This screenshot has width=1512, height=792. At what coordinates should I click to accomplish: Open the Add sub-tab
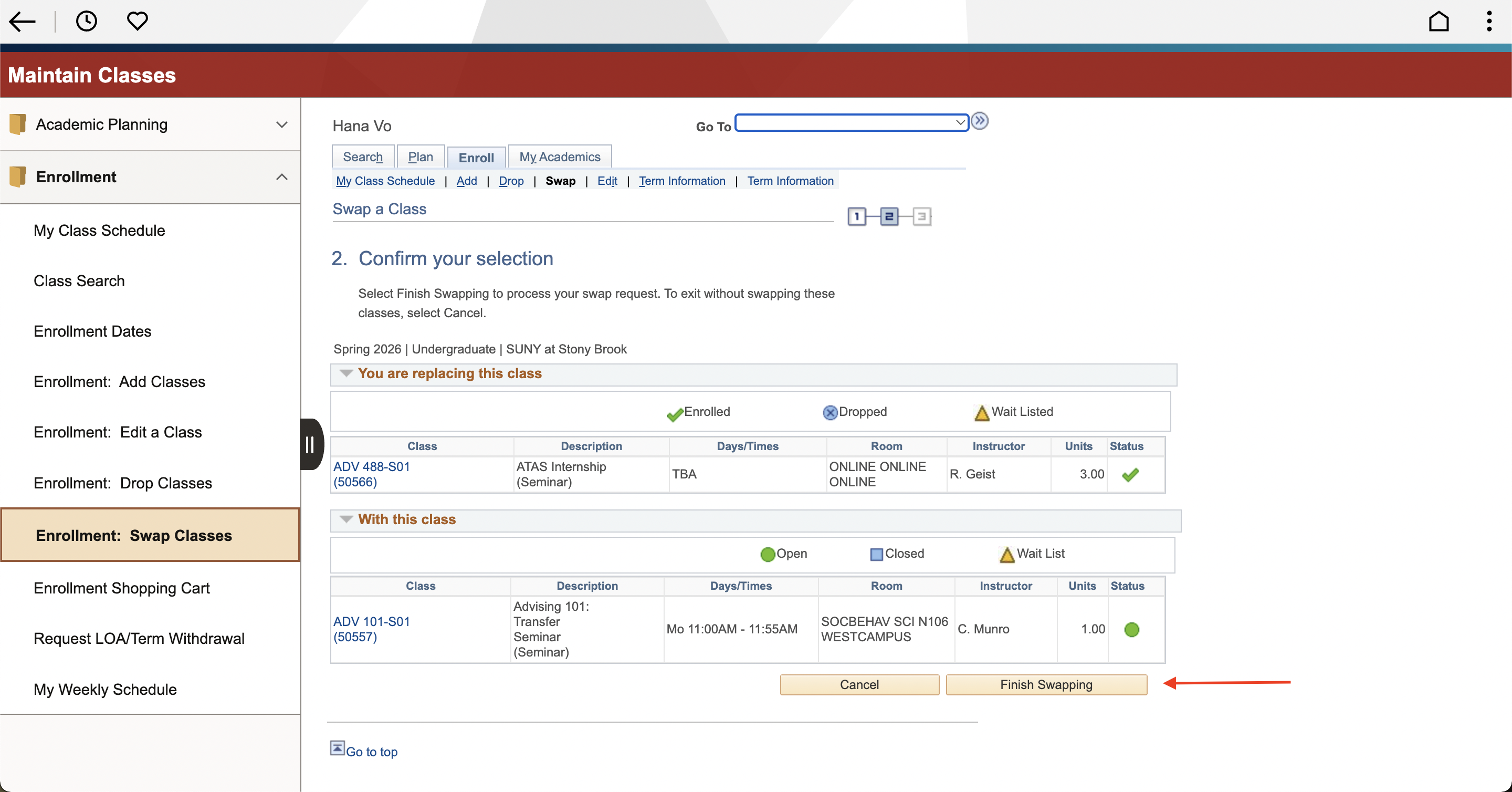tap(467, 181)
